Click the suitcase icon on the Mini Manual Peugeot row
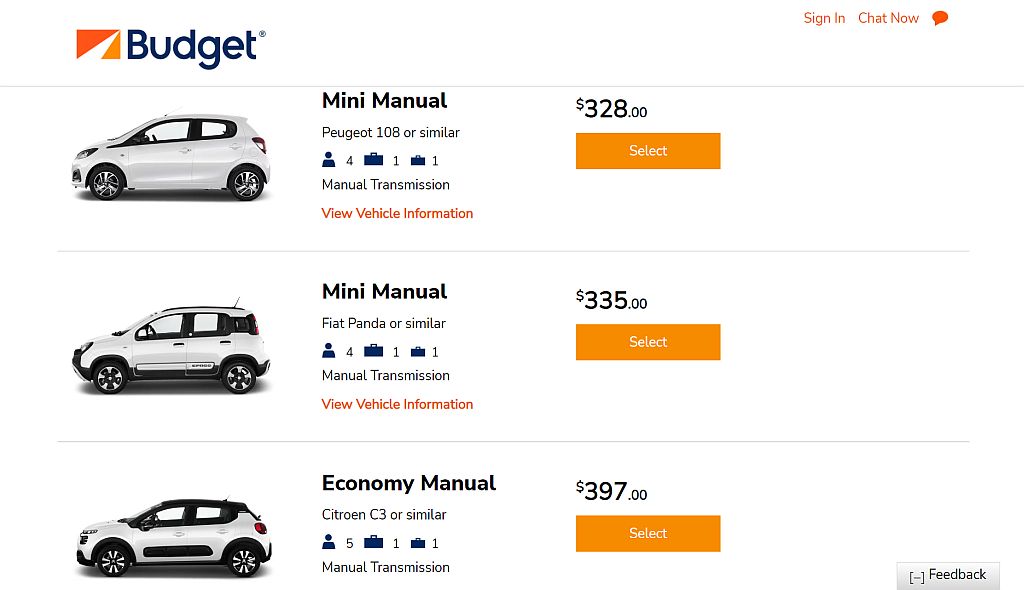This screenshot has width=1024, height=590. pyautogui.click(x=373, y=160)
